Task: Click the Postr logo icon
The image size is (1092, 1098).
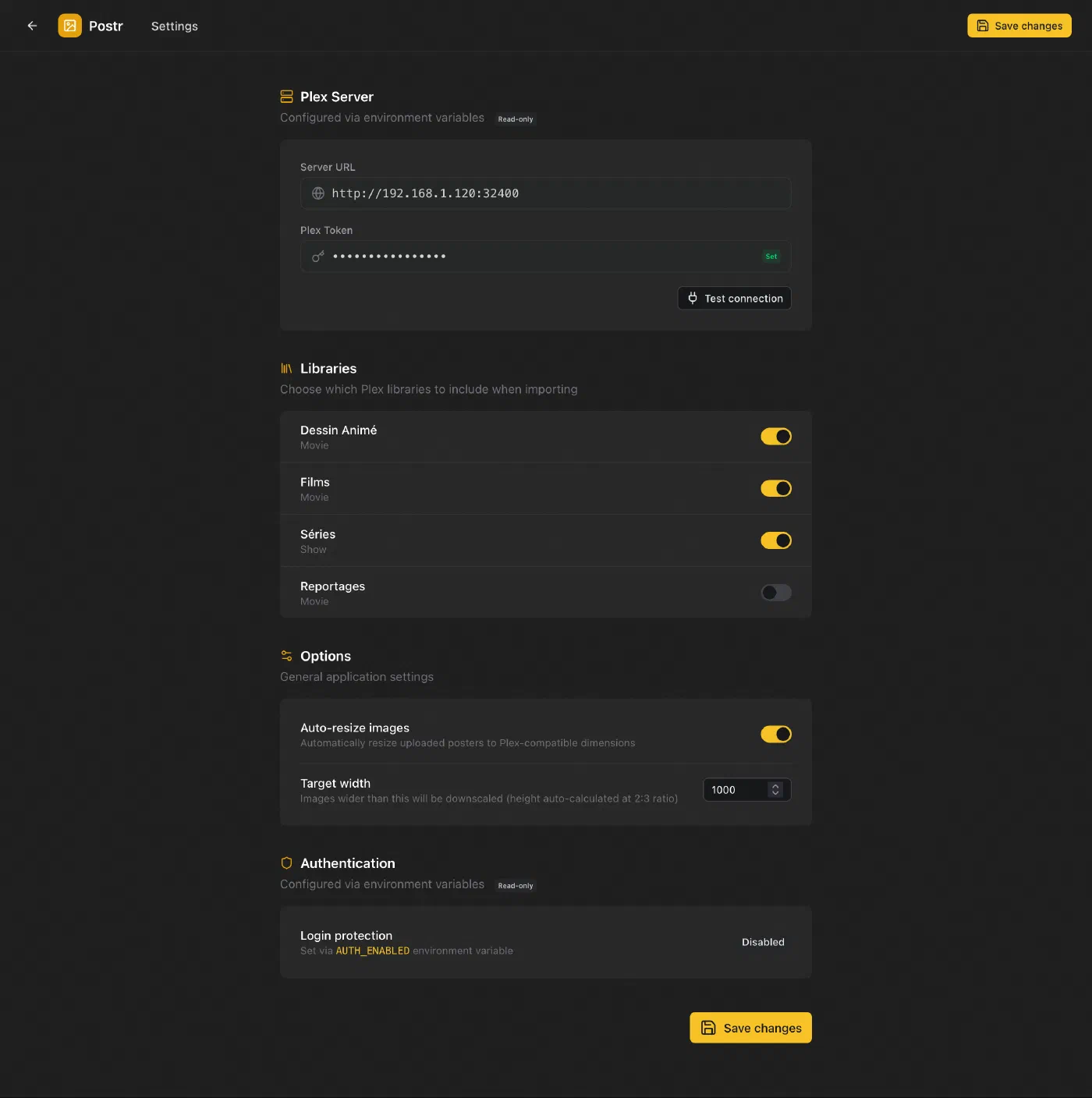Action: coord(69,26)
